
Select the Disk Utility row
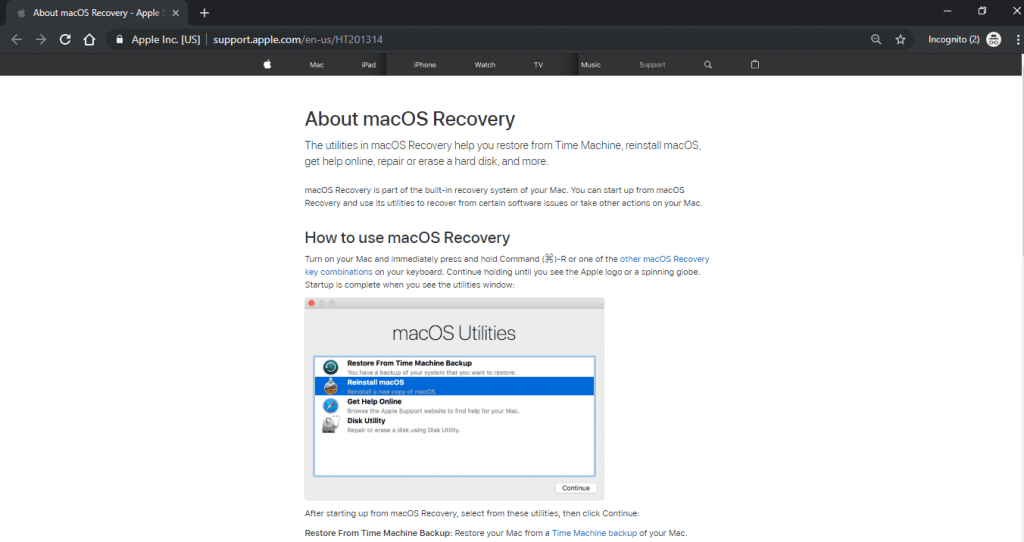455,424
